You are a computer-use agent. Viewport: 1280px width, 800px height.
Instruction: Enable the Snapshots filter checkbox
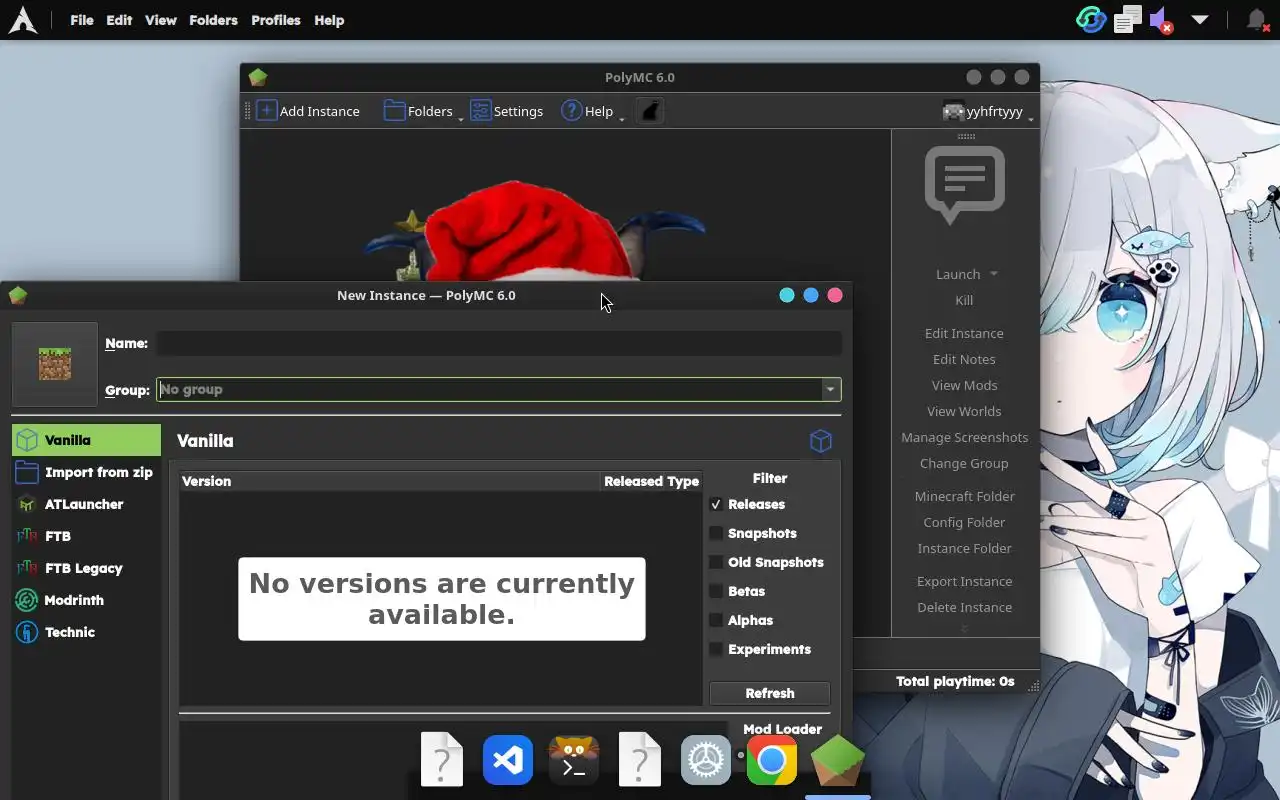[x=716, y=533]
